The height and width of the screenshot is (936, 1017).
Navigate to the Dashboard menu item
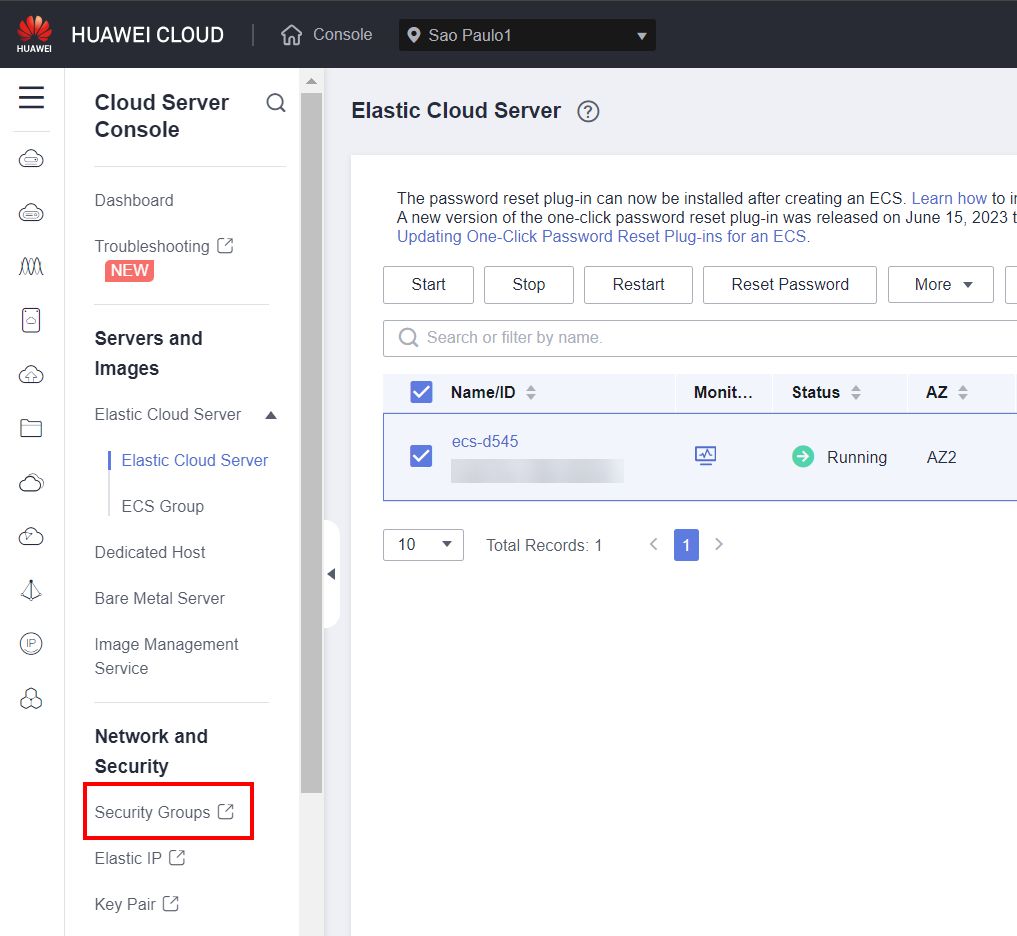click(x=133, y=200)
